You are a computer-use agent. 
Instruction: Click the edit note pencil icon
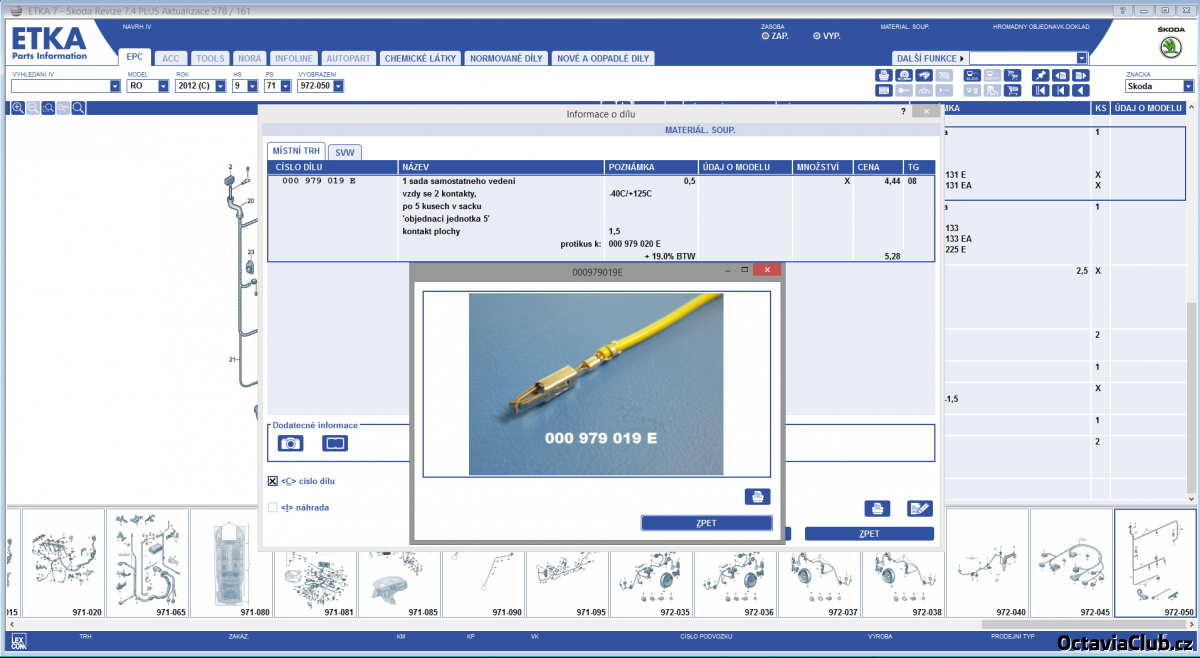coord(919,508)
